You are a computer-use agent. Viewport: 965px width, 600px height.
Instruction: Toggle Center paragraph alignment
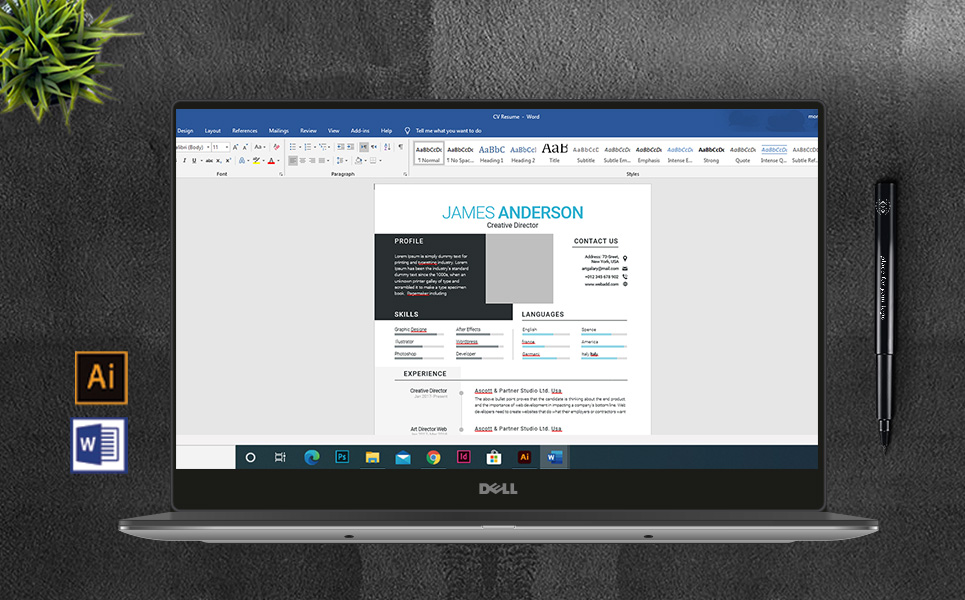click(302, 161)
